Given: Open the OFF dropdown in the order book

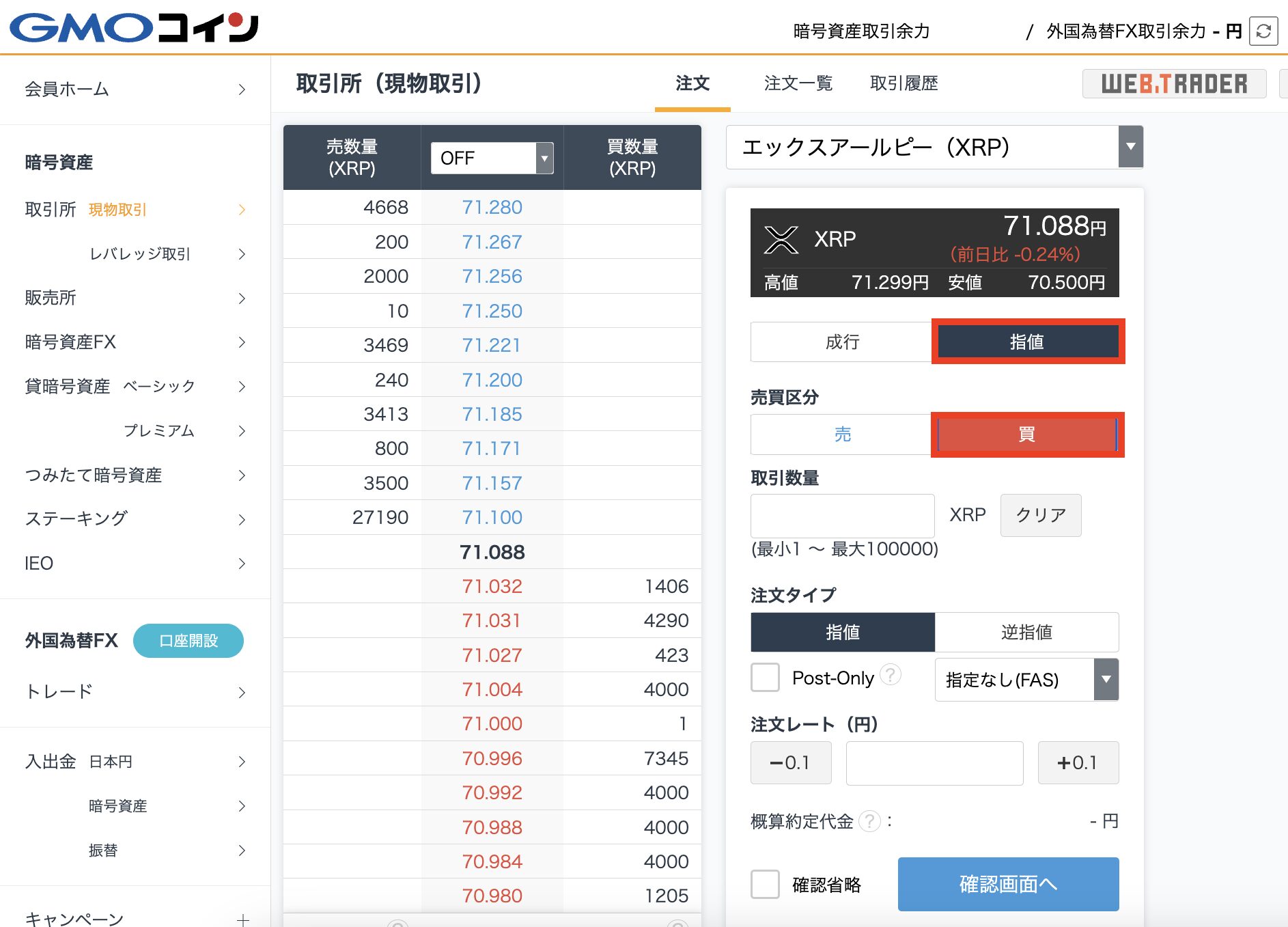Looking at the screenshot, I should coord(490,158).
